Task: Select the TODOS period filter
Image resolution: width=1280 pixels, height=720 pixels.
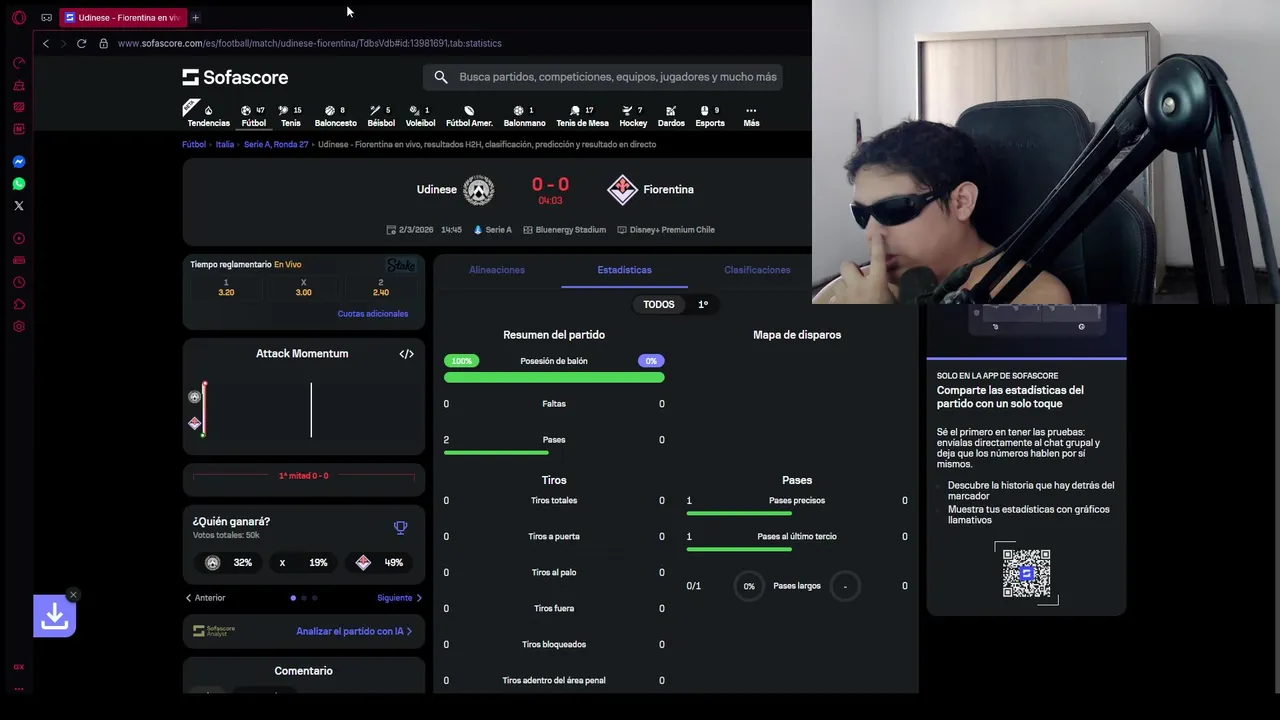Action: tap(658, 304)
